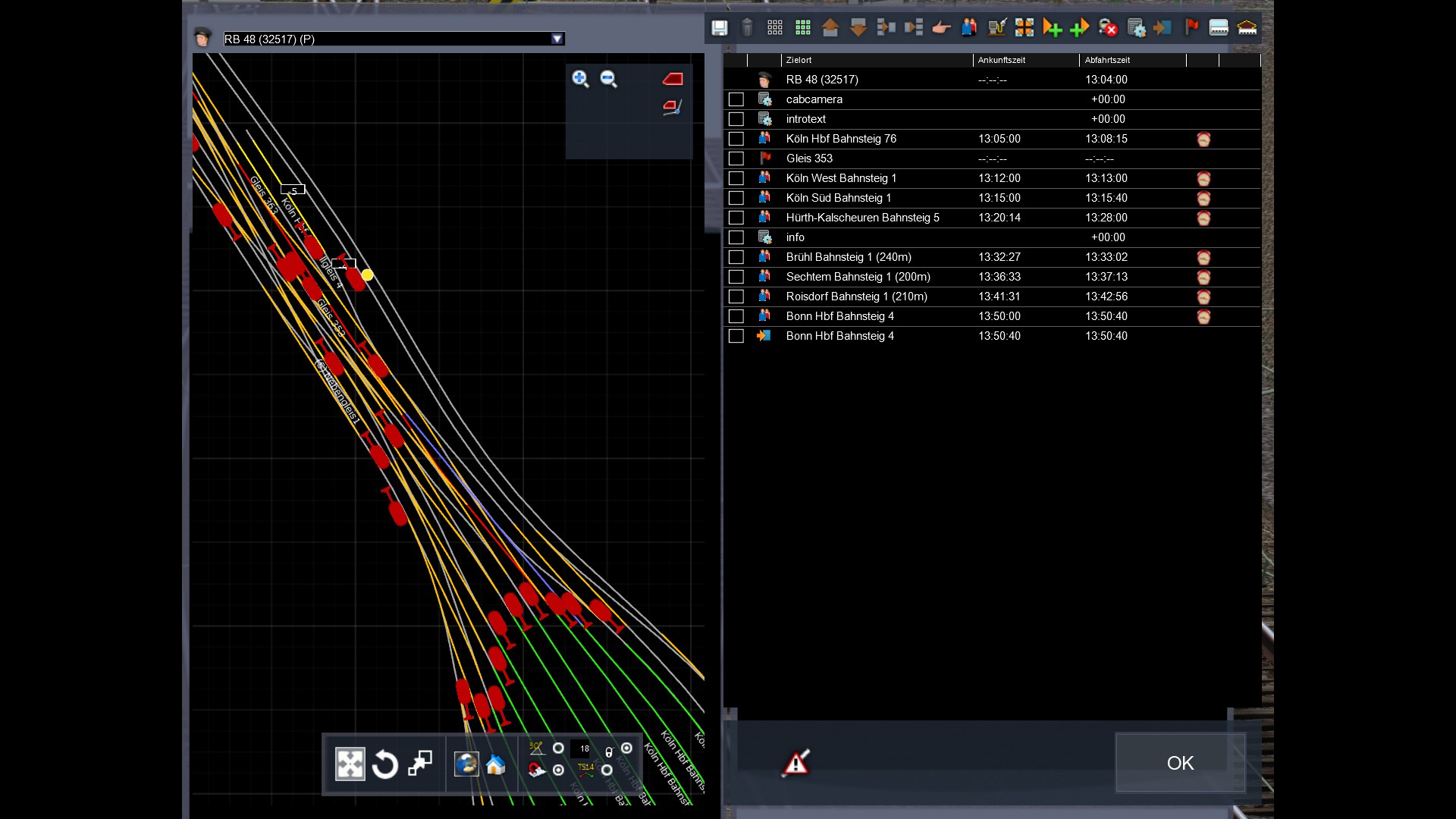
Task: Click the alarm clock icon for Köln West Bahnsteig 1
Action: point(1203,179)
